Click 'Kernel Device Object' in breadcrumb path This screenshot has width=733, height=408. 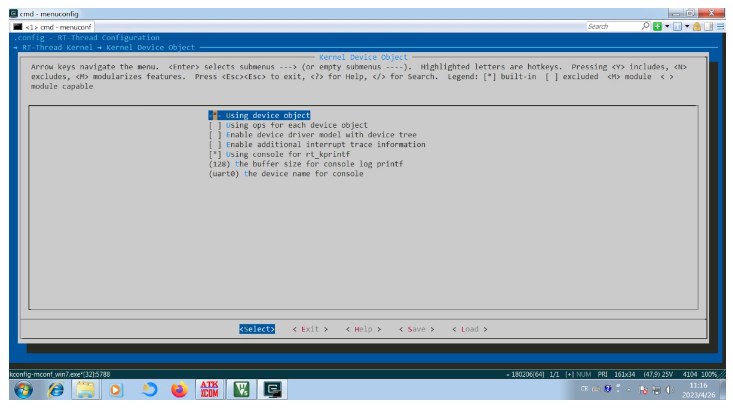[x=150, y=47]
